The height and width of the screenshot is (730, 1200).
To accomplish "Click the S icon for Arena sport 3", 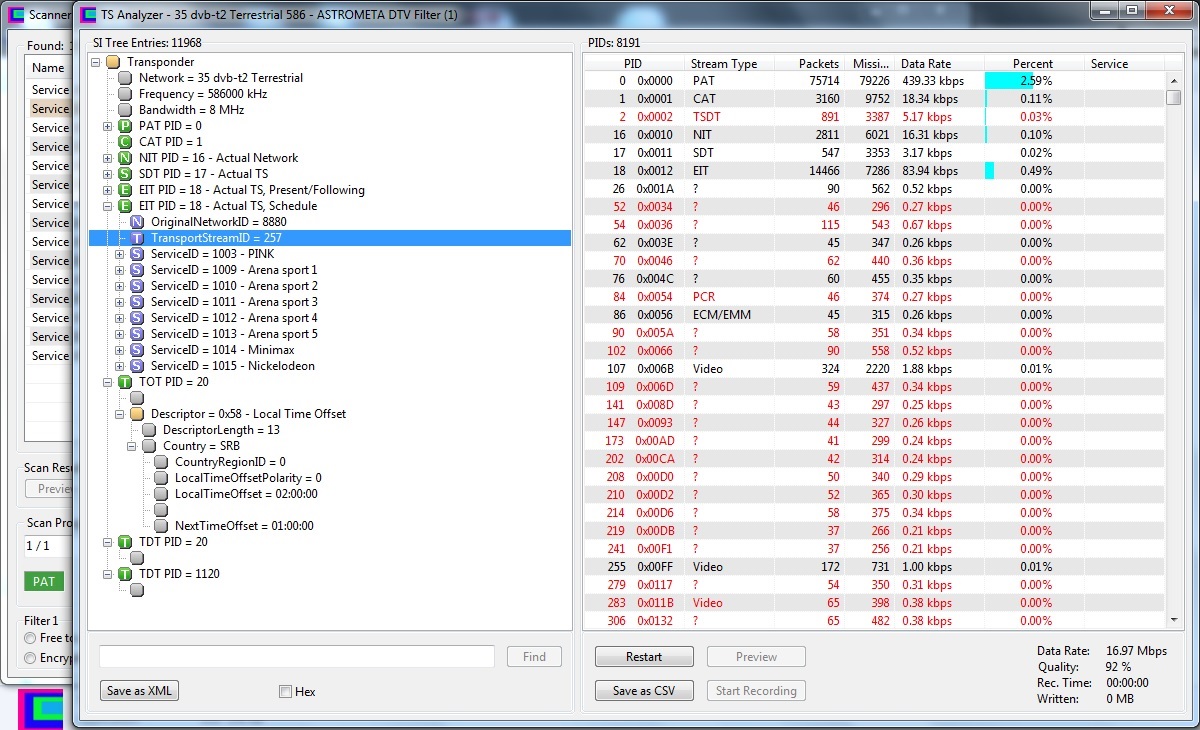I will 137,302.
